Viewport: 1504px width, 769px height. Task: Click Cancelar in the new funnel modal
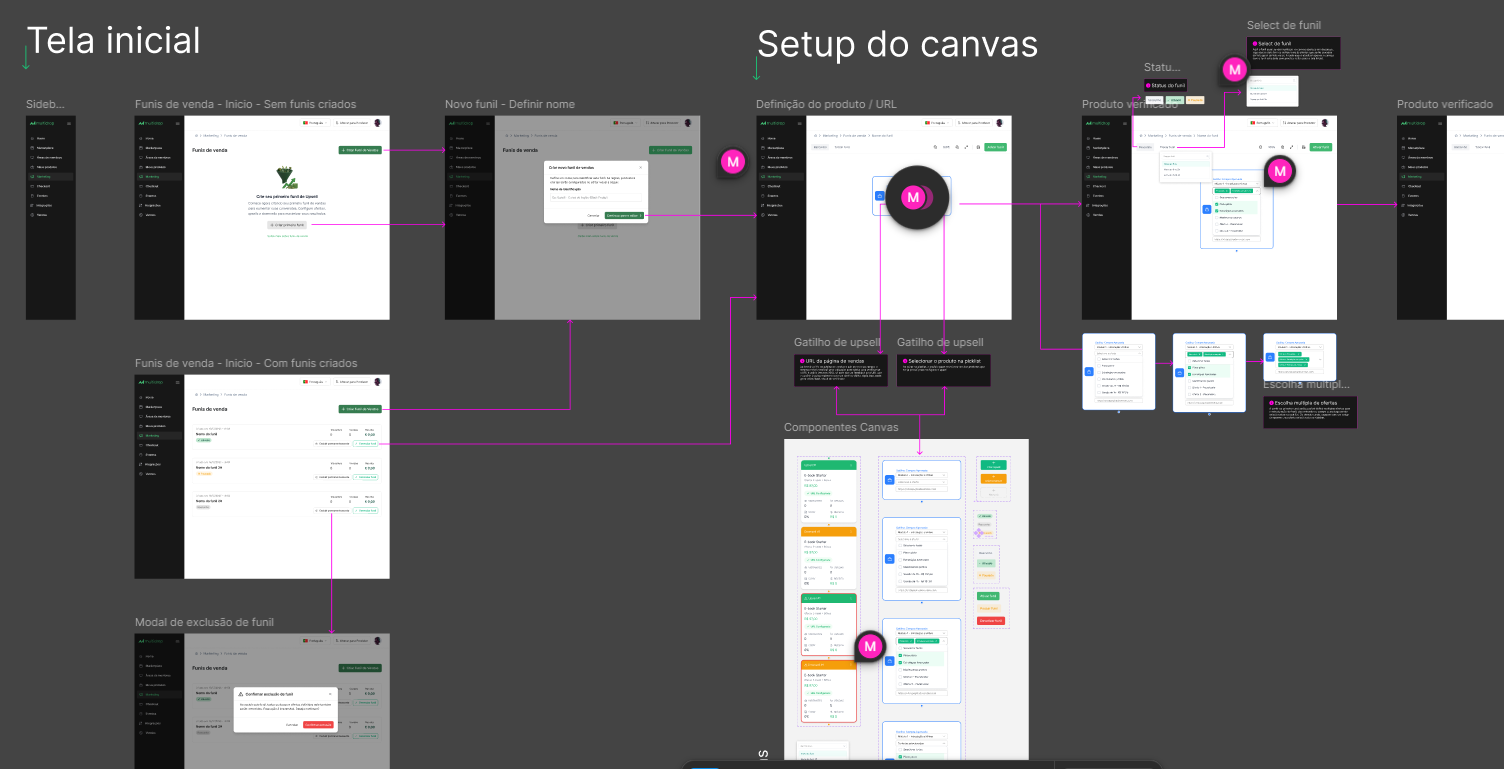click(x=593, y=216)
